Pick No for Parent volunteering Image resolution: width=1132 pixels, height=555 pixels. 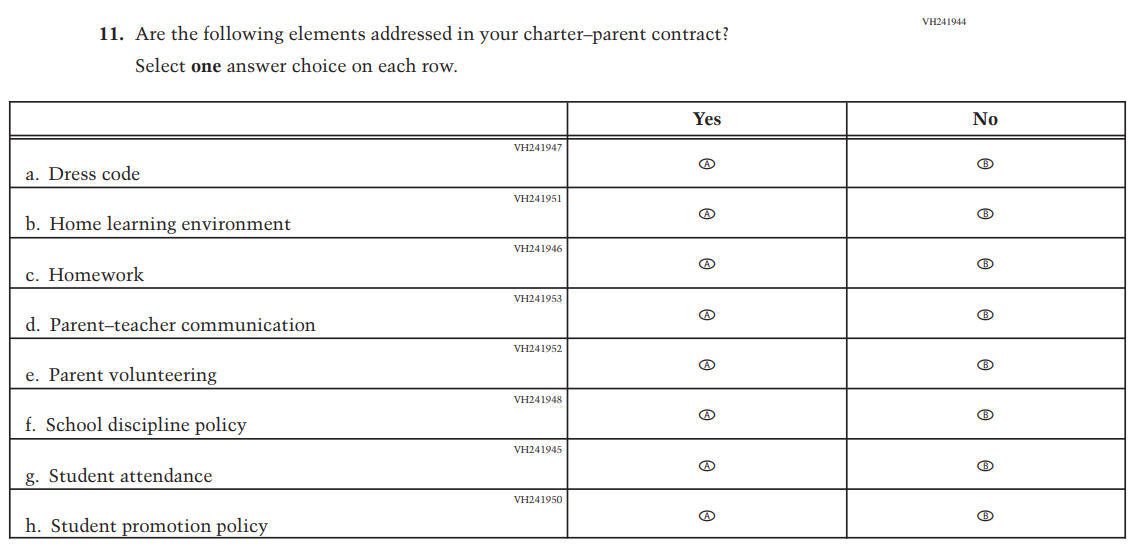[985, 365]
